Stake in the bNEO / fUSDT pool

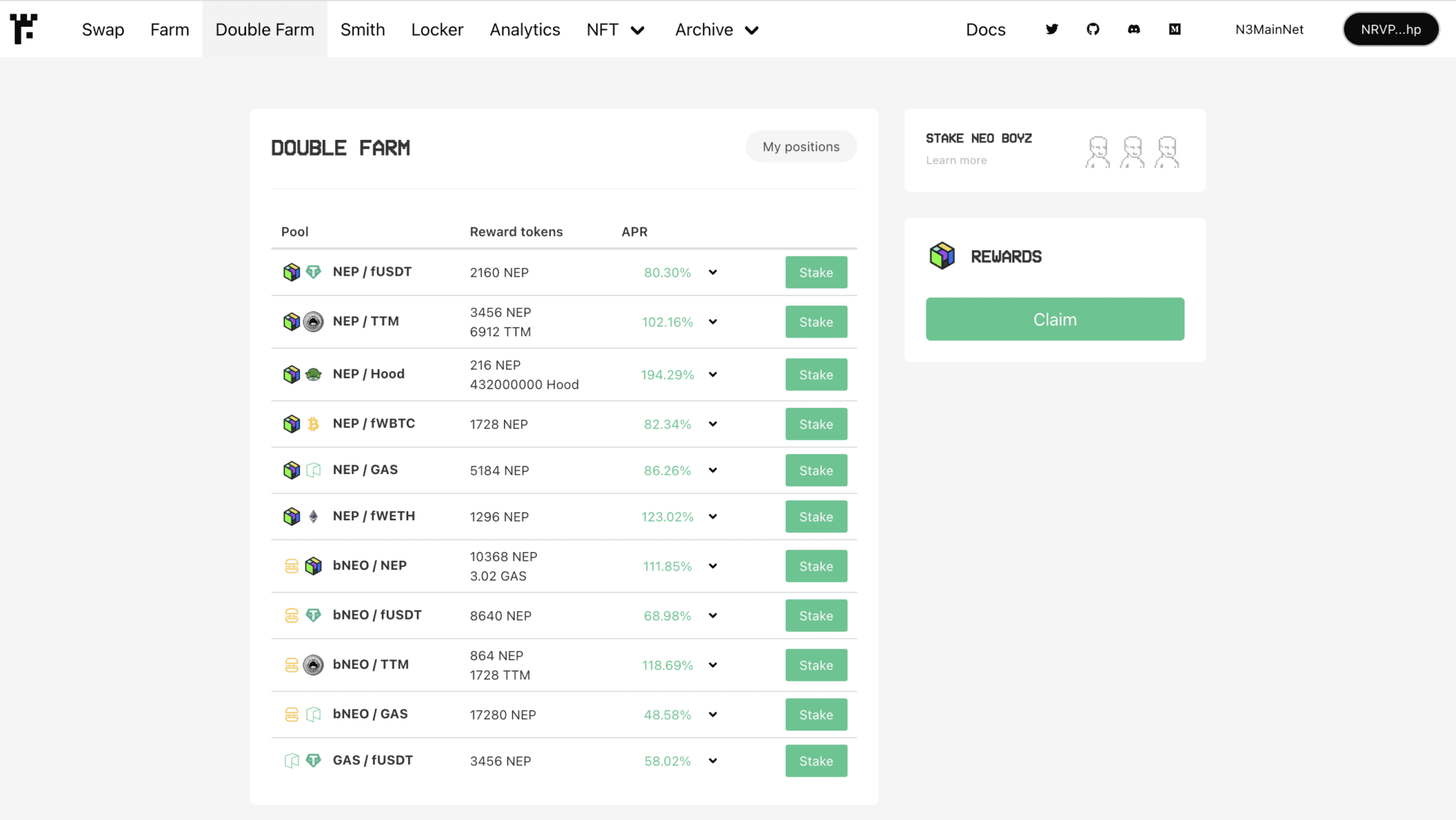[816, 615]
